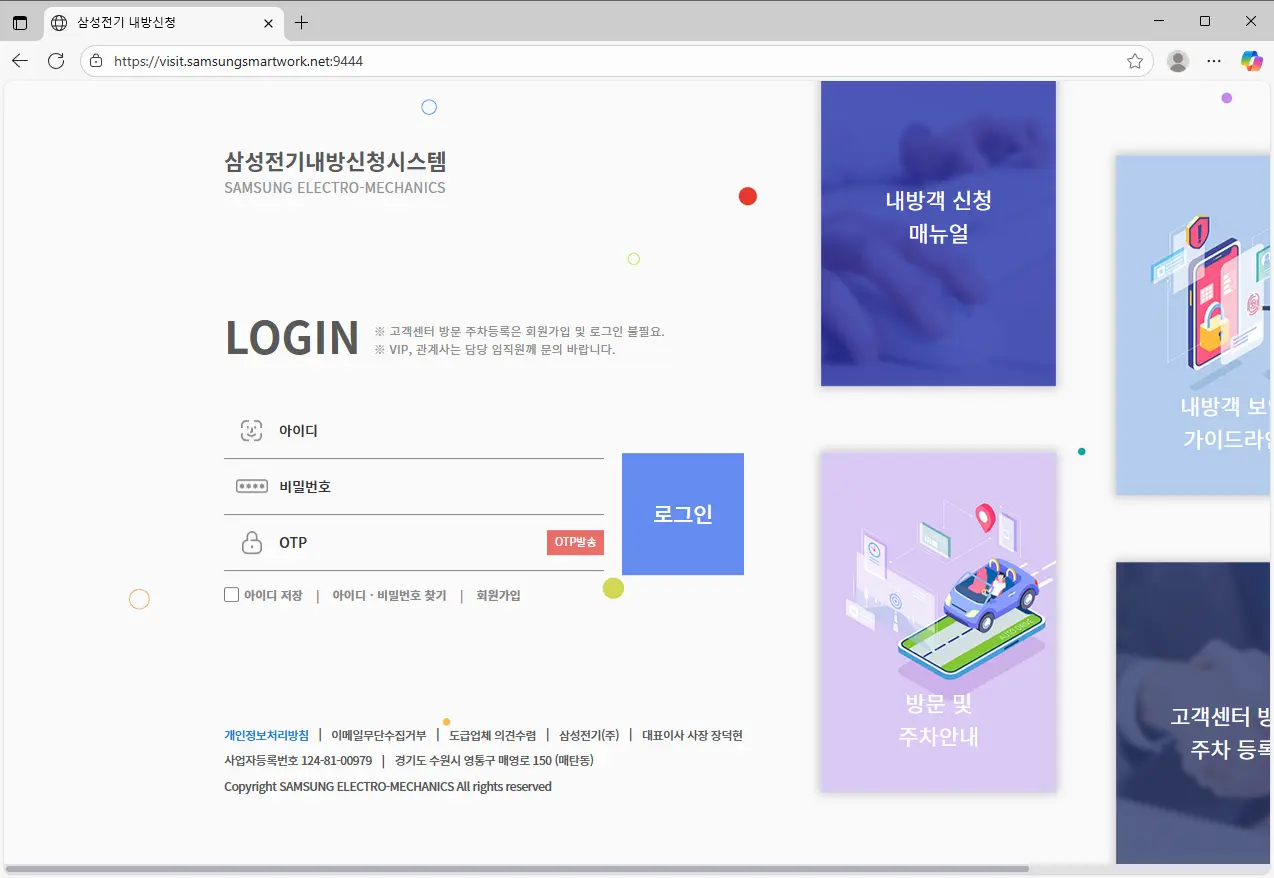This screenshot has width=1274, height=878.
Task: Check the 아이디 저장 checkbox
Action: coord(232,595)
